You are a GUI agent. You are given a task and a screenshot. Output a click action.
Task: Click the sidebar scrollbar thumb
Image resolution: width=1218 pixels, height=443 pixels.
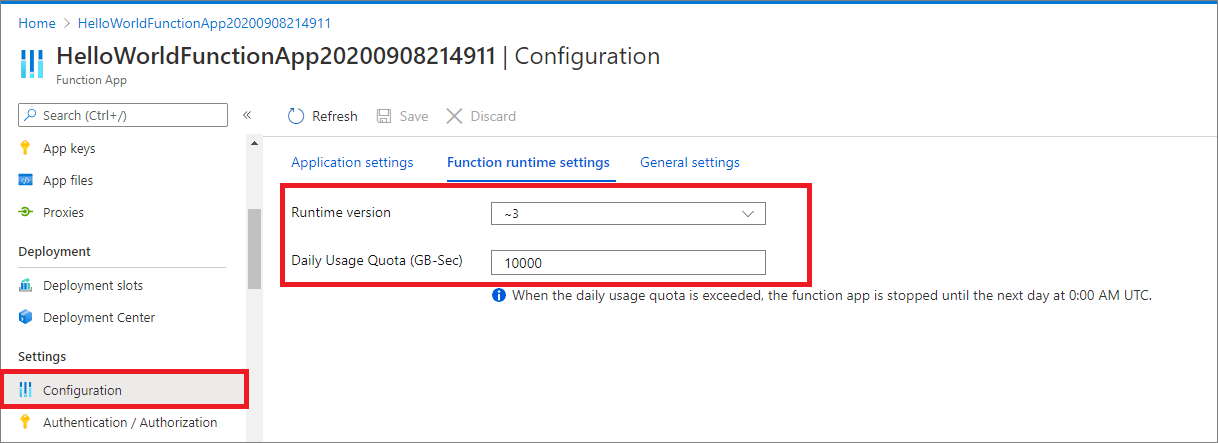click(254, 248)
